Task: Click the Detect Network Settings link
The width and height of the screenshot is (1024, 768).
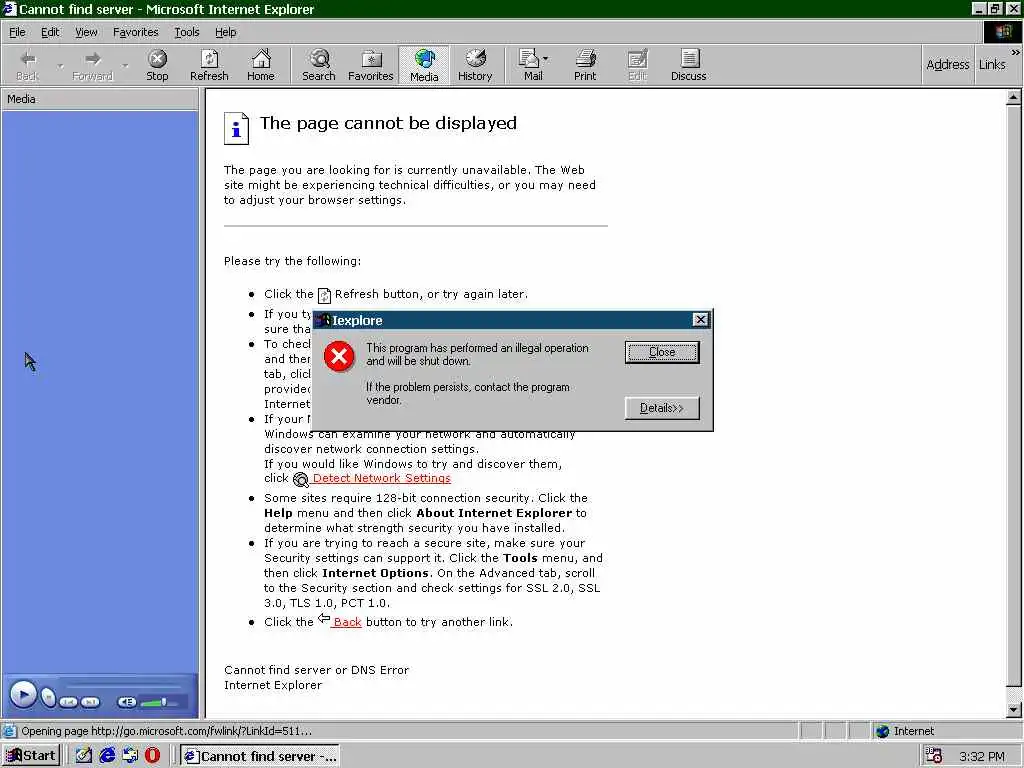Action: coord(381,478)
